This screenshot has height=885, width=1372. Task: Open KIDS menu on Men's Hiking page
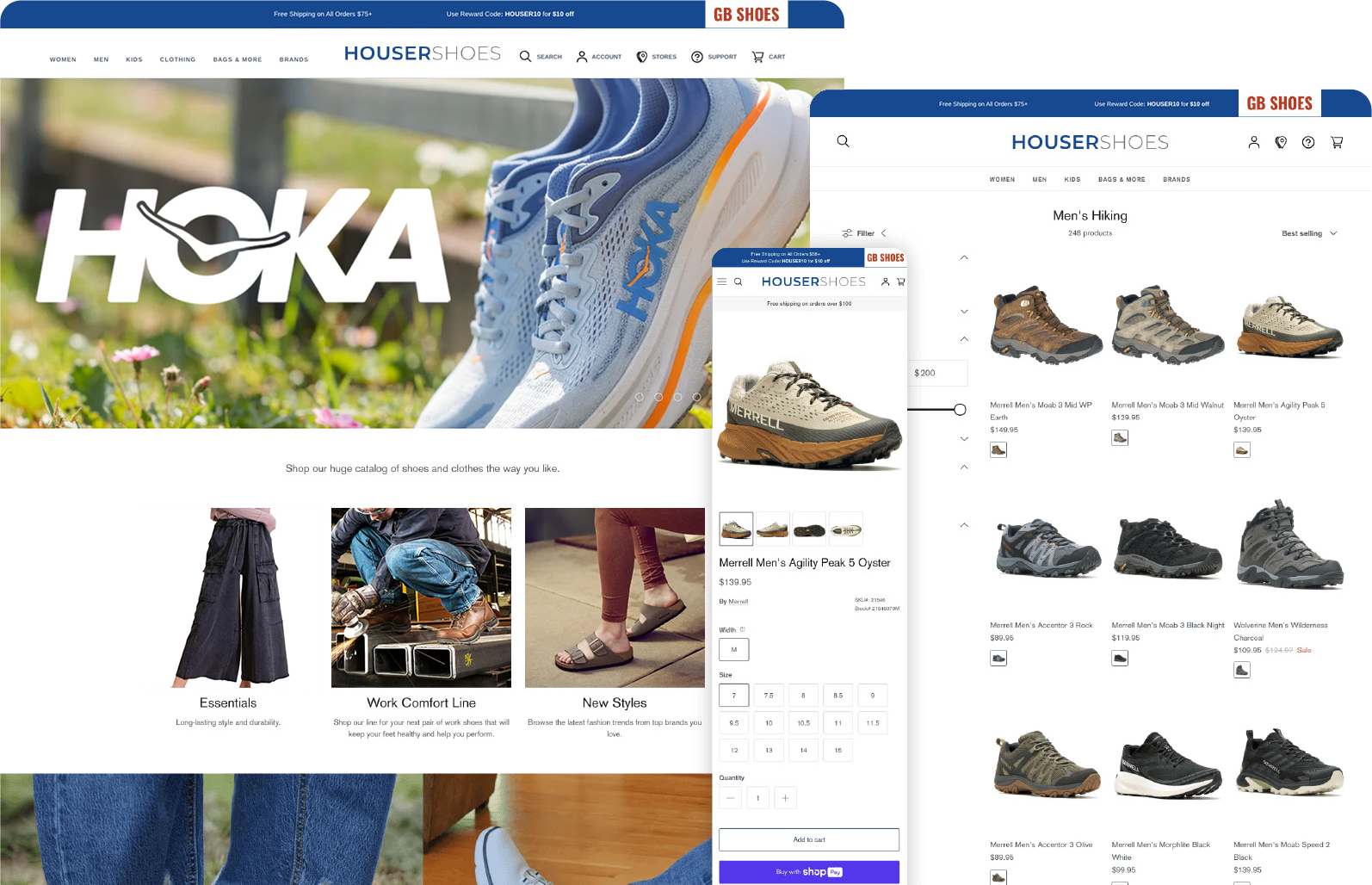click(x=1072, y=180)
